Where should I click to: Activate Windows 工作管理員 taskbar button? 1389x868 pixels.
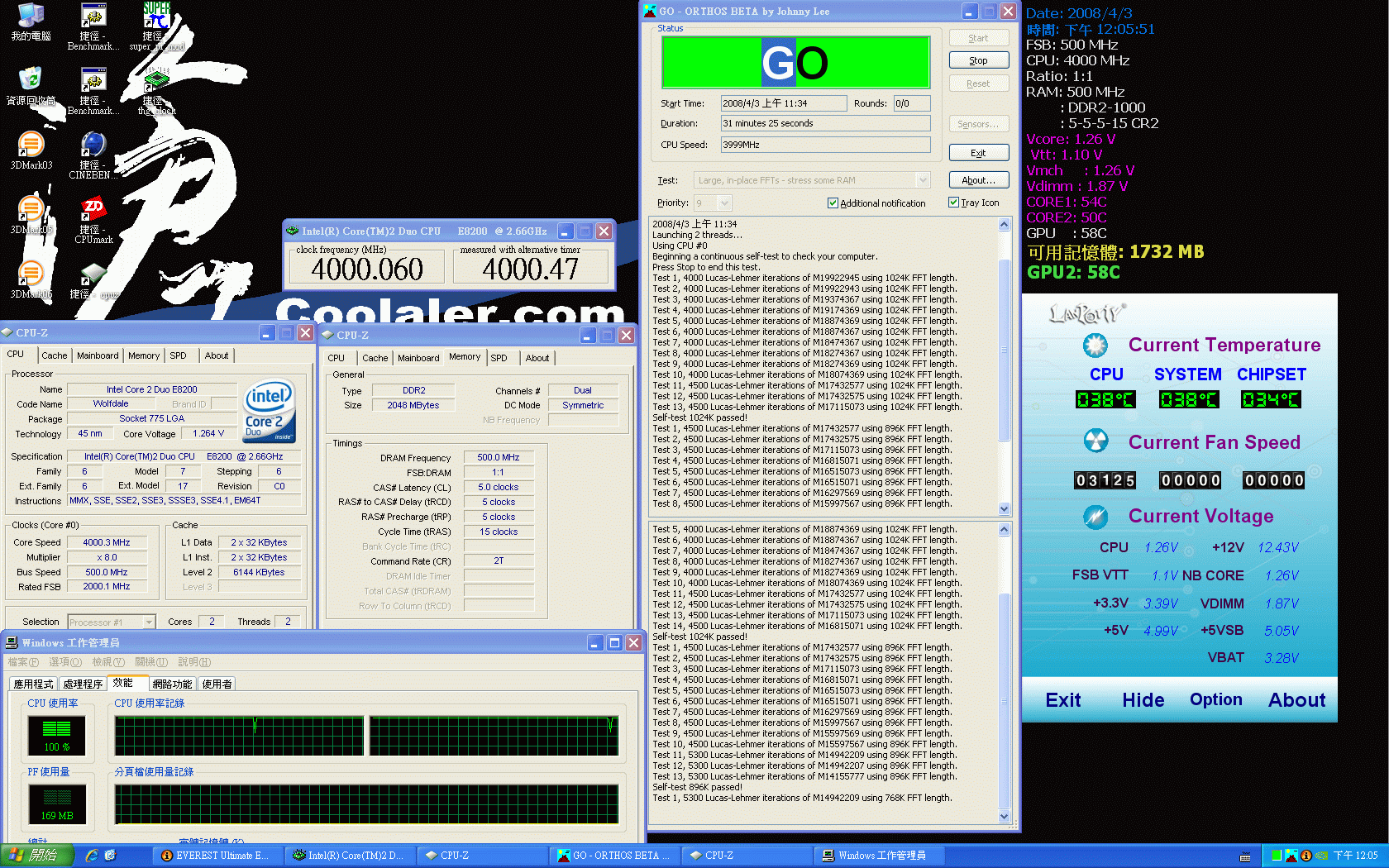[879, 856]
